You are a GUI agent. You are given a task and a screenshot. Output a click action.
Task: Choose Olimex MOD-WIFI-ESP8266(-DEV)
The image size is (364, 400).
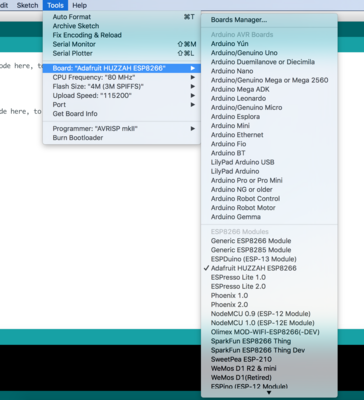(269, 332)
